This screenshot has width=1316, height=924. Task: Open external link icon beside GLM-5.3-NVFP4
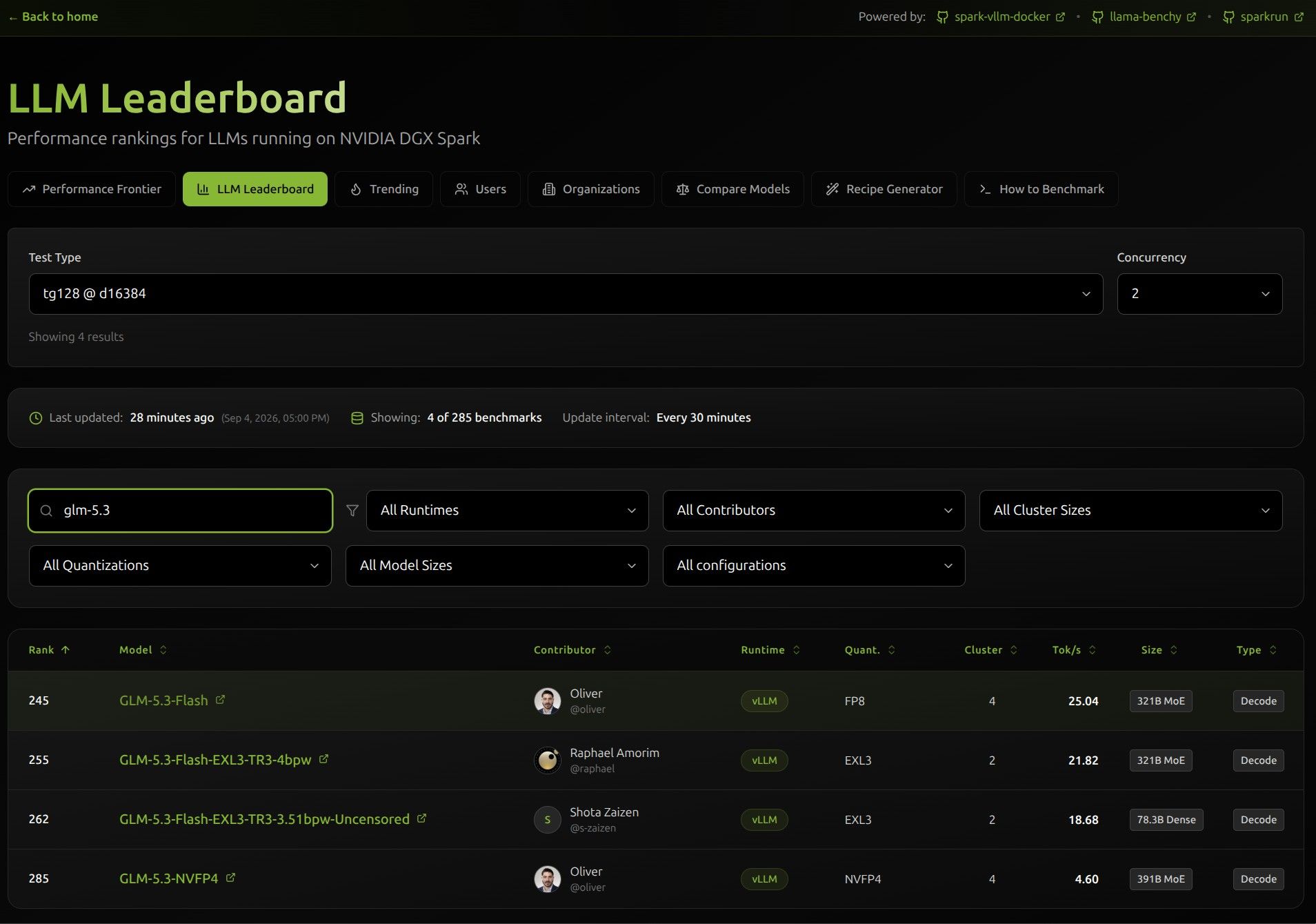pyautogui.click(x=230, y=878)
